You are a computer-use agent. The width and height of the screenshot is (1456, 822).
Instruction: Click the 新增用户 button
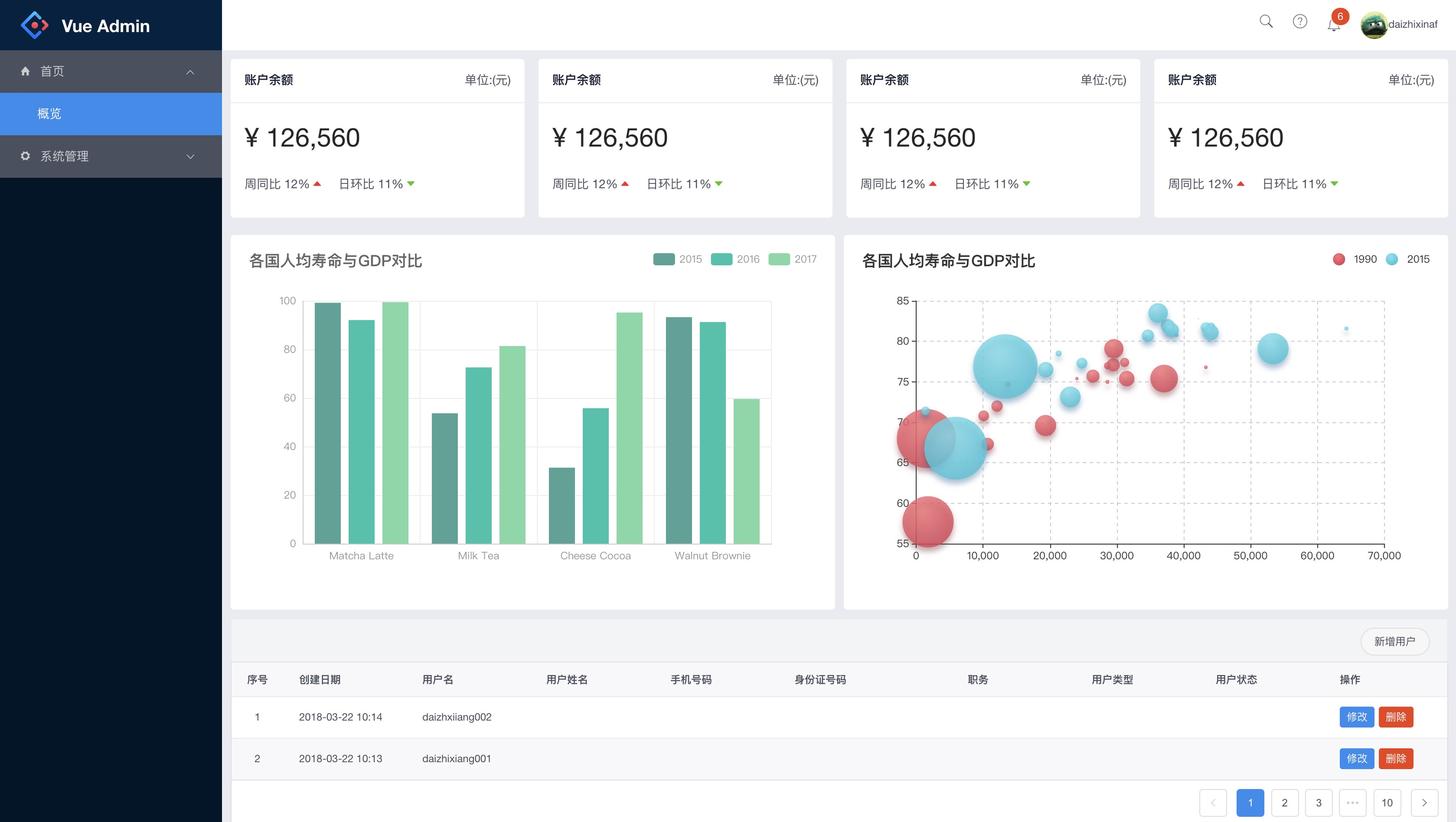point(1395,641)
